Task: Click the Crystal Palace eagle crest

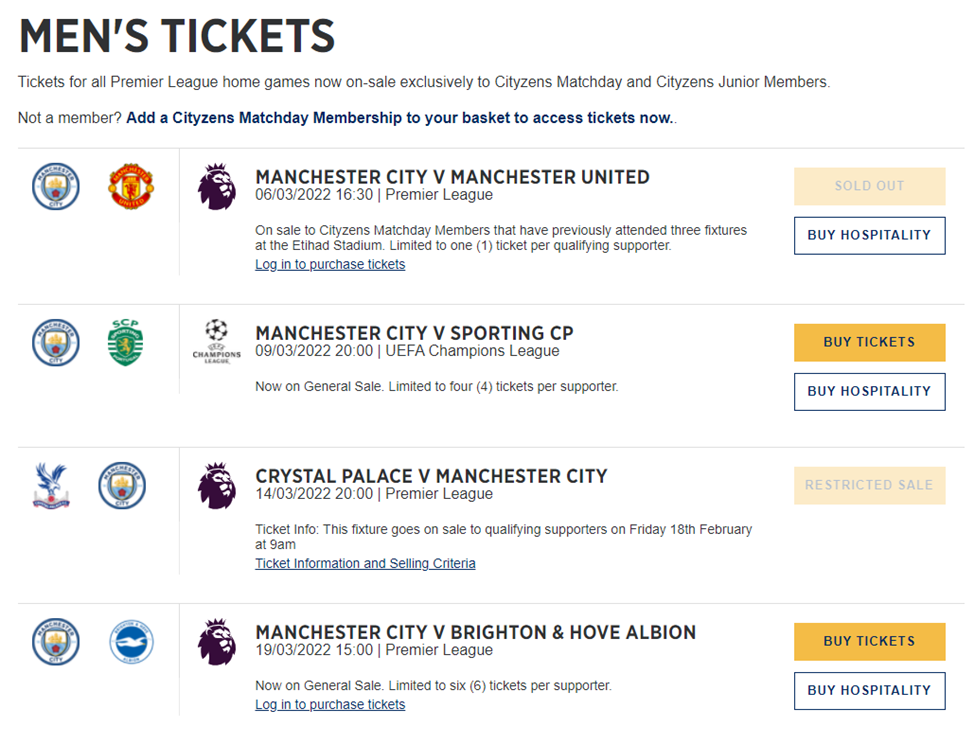Action: pos(52,486)
